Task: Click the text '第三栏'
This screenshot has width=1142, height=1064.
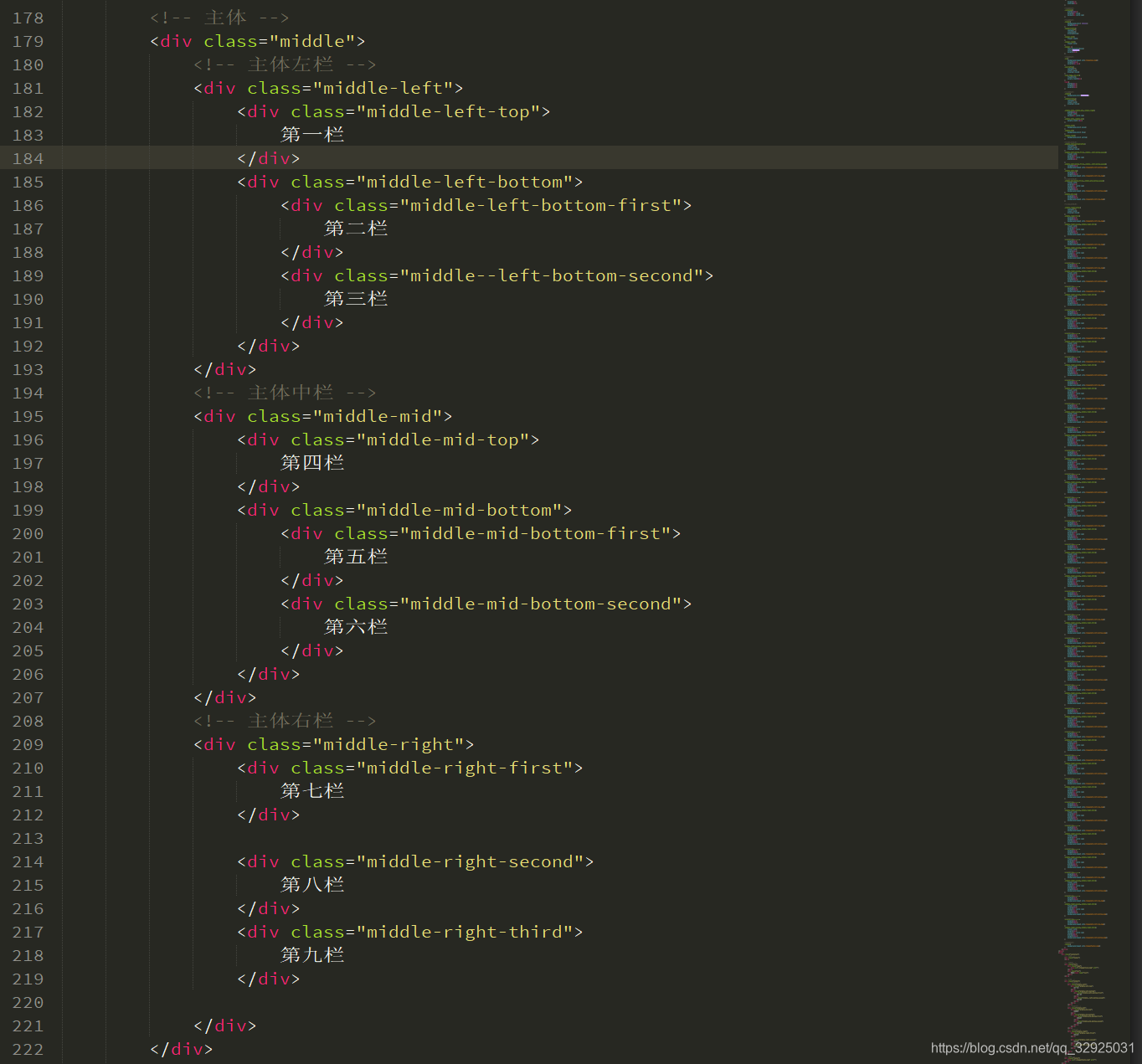Action: click(x=356, y=299)
